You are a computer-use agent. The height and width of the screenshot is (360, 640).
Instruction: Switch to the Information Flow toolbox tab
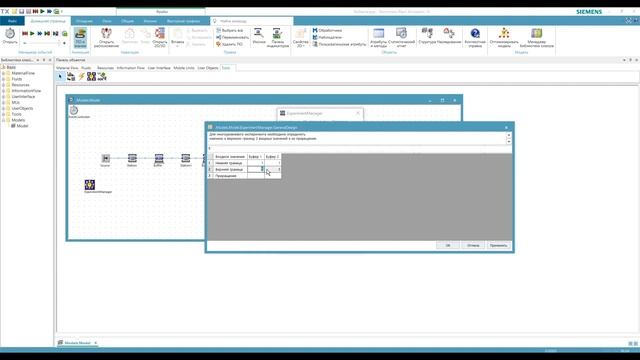click(131, 68)
